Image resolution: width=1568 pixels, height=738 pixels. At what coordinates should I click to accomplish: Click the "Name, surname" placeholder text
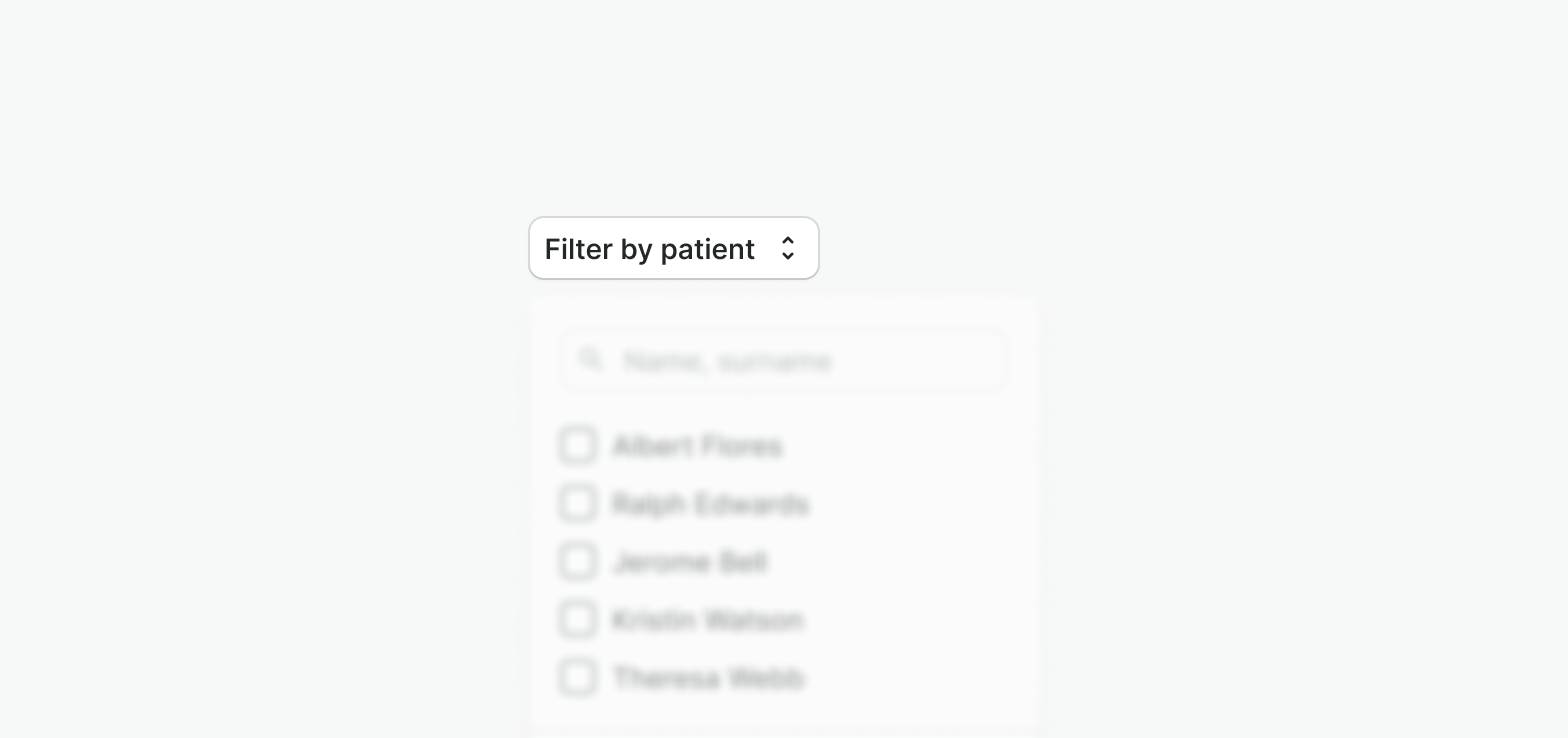point(727,361)
